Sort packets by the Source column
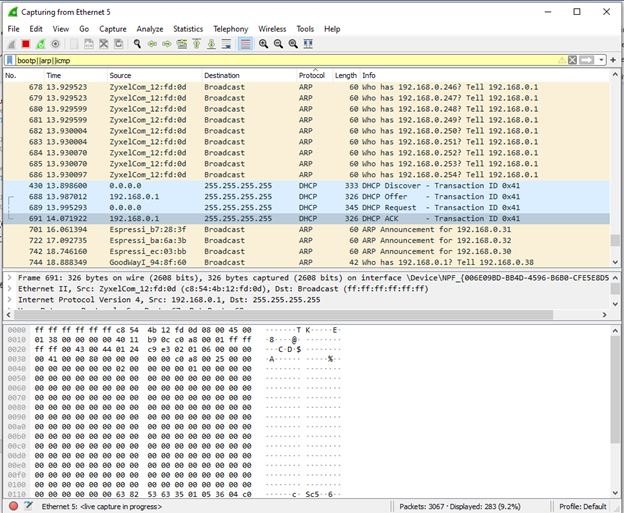Viewport: 624px width, 513px height. coord(155,76)
